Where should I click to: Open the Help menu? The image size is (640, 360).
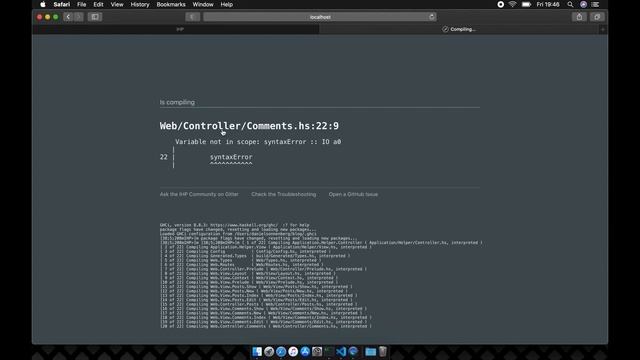click(227, 4)
